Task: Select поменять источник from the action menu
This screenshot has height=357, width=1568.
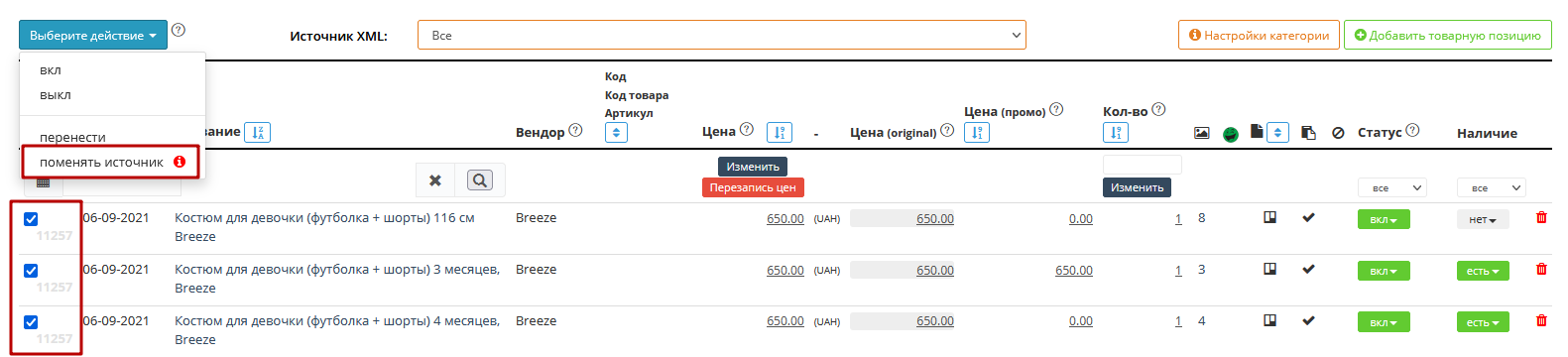Action: coord(101,162)
